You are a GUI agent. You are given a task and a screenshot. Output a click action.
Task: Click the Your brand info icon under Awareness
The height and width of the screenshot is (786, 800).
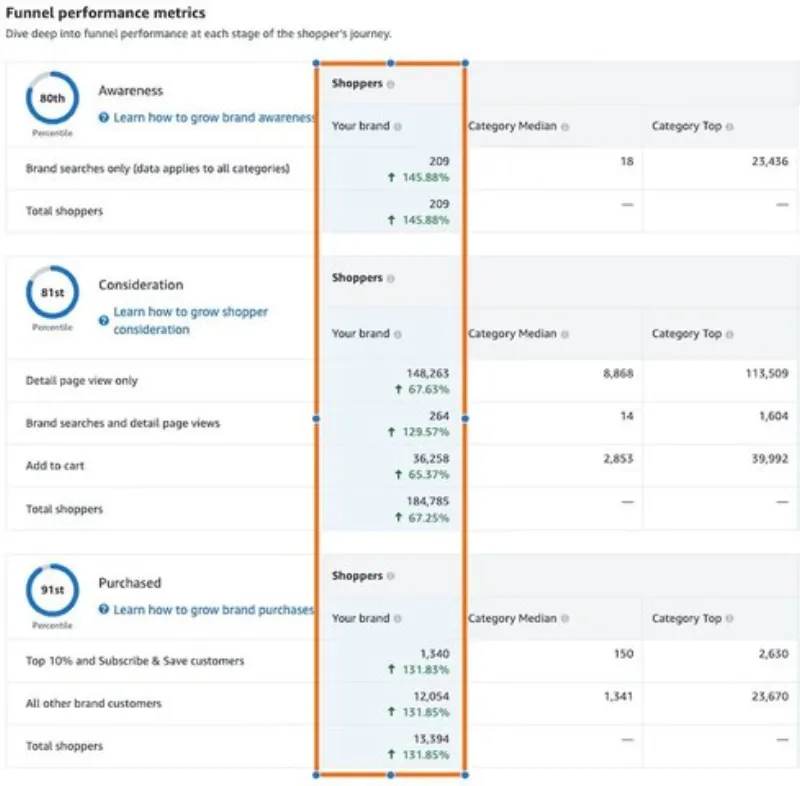(399, 126)
